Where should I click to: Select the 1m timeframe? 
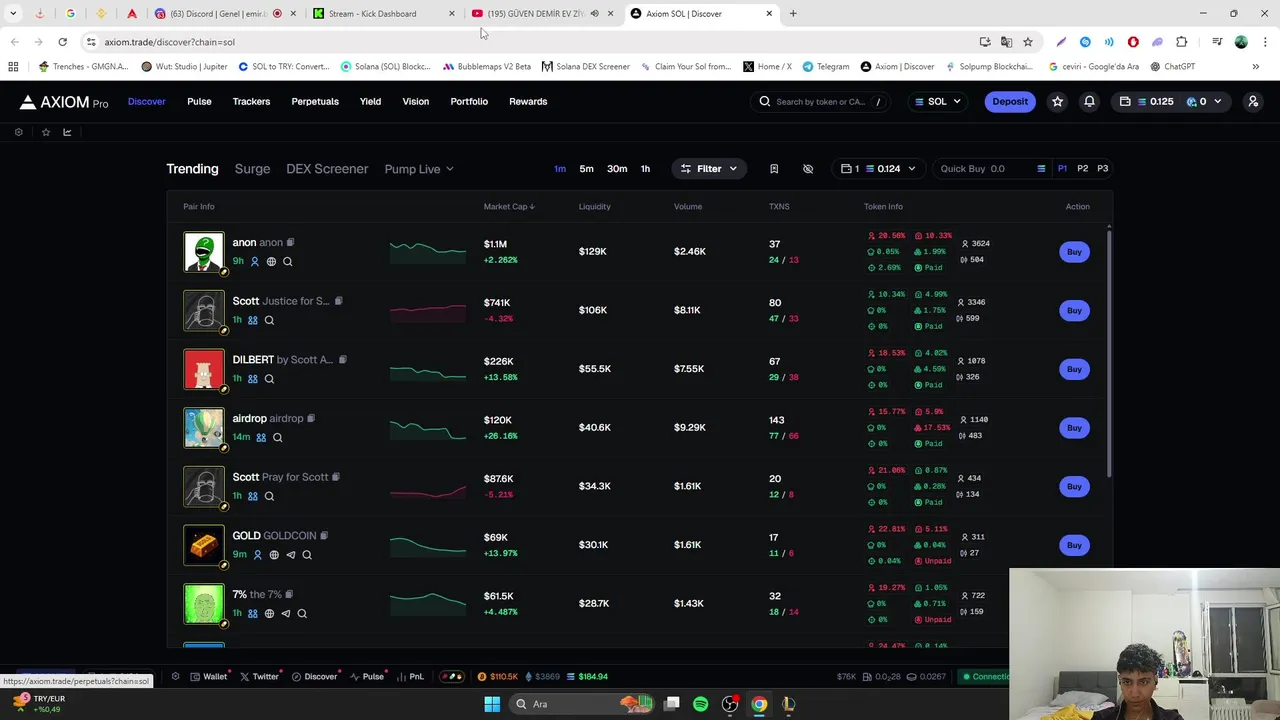point(560,169)
